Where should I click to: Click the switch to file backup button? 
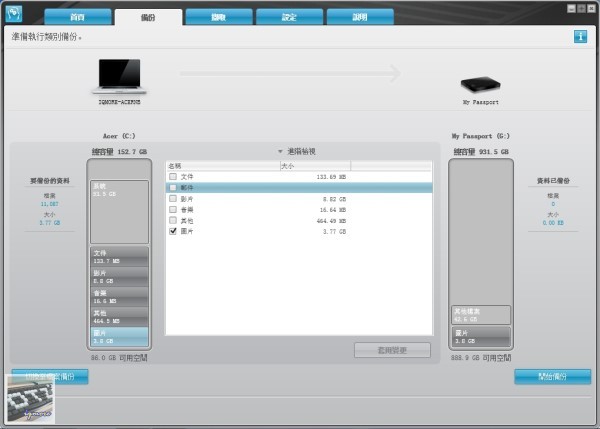click(50, 377)
